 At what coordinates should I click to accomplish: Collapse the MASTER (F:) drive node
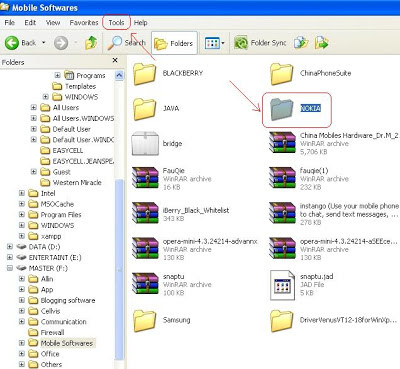click(x=10, y=268)
